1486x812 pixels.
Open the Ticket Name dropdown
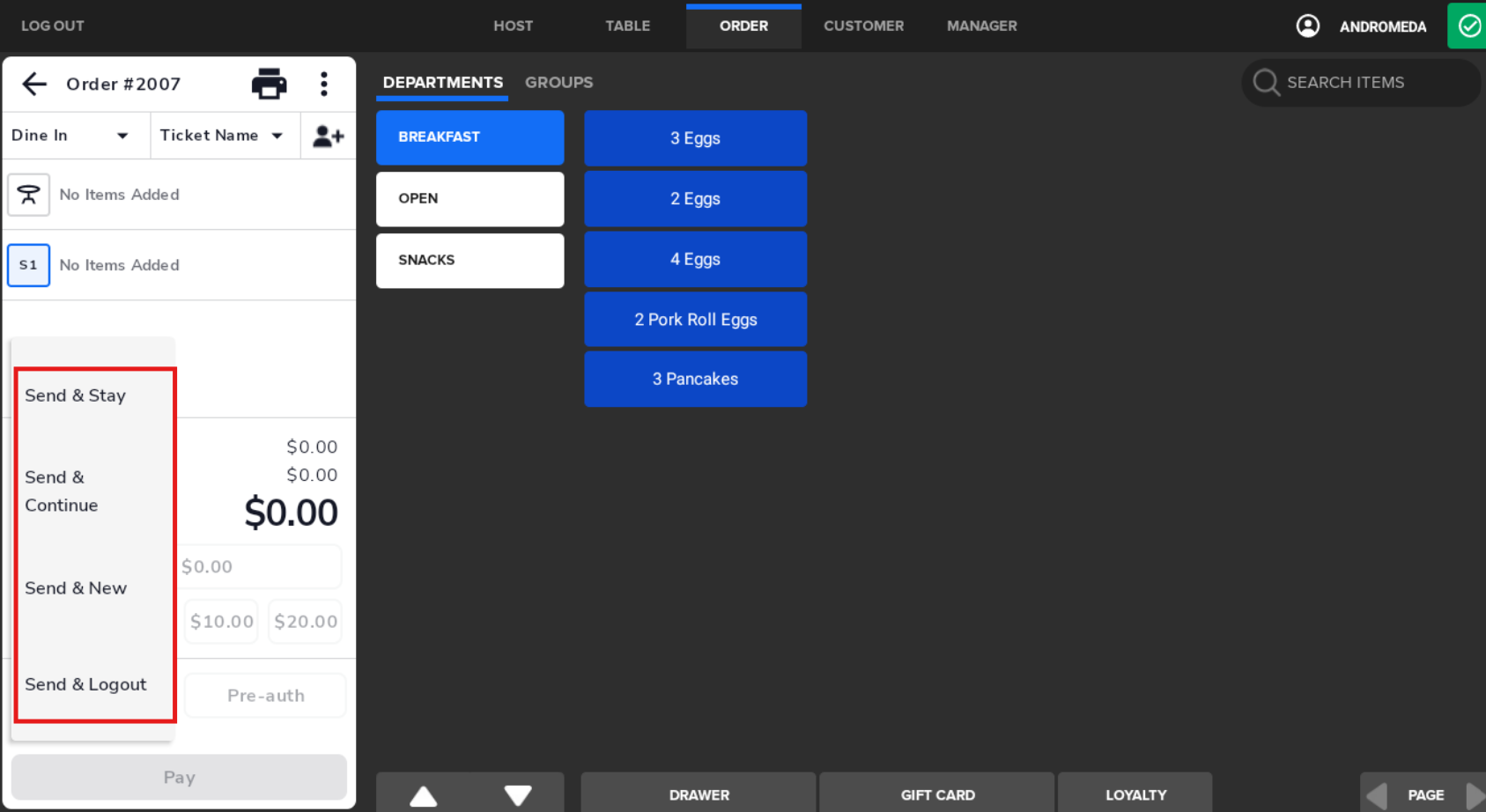pyautogui.click(x=222, y=136)
